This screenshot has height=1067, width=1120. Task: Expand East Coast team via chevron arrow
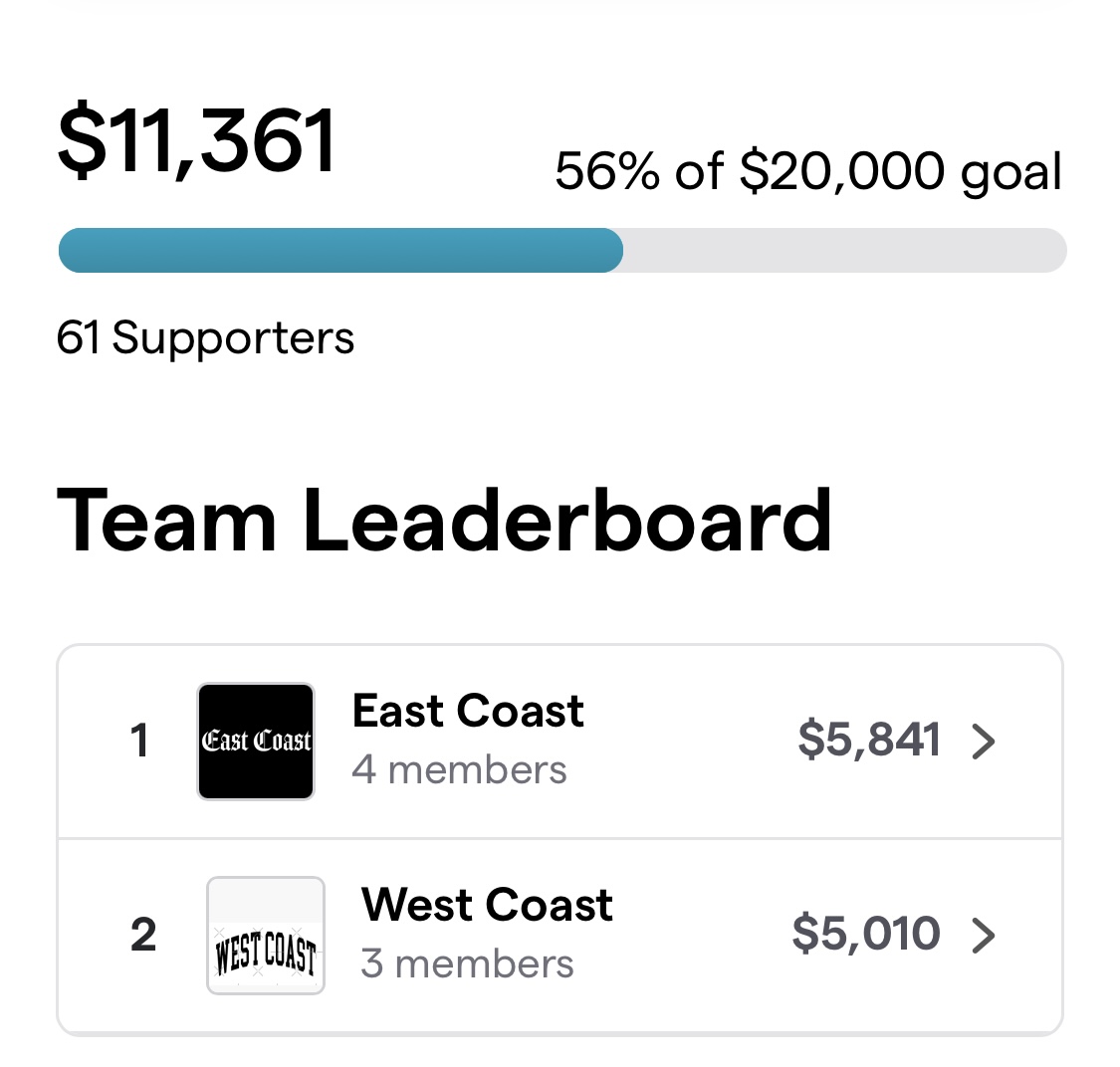pos(984,742)
